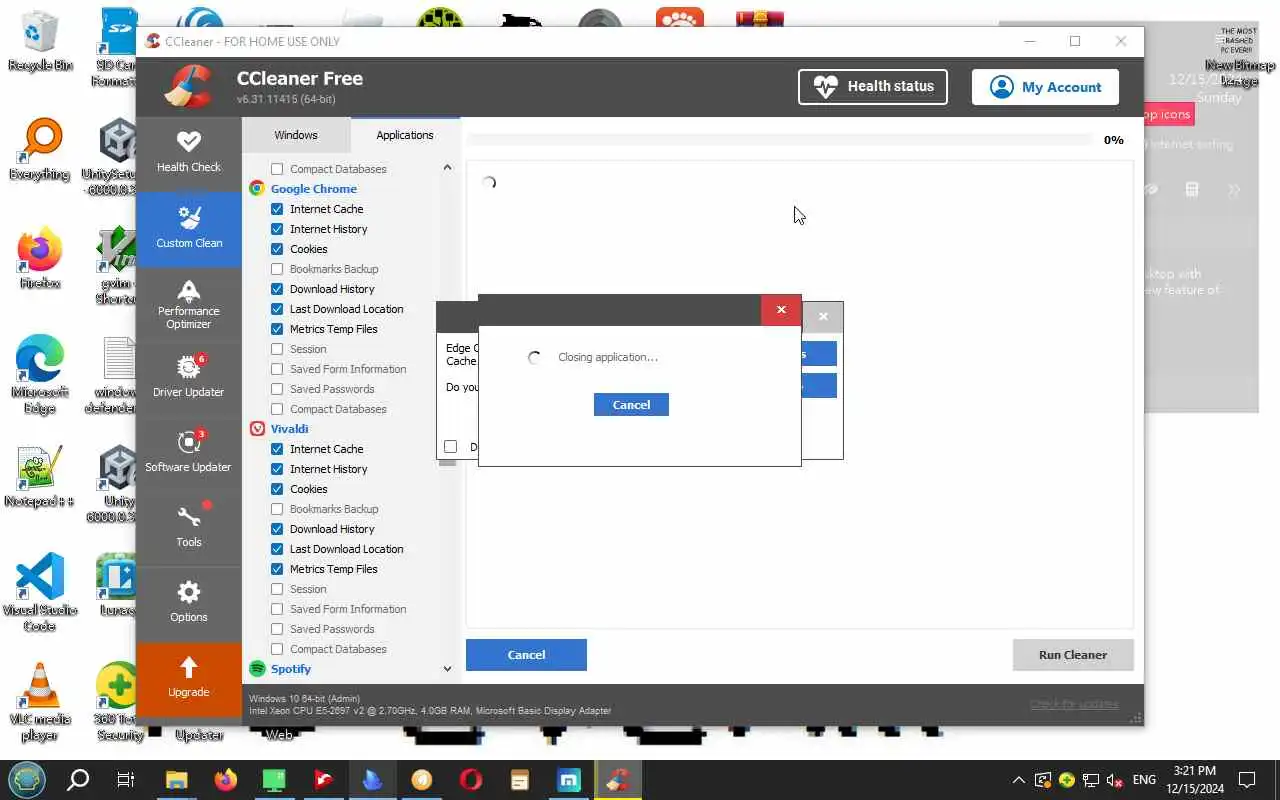Tick the checkbox in the background prompt dialog
1280x800 pixels.
click(x=450, y=446)
